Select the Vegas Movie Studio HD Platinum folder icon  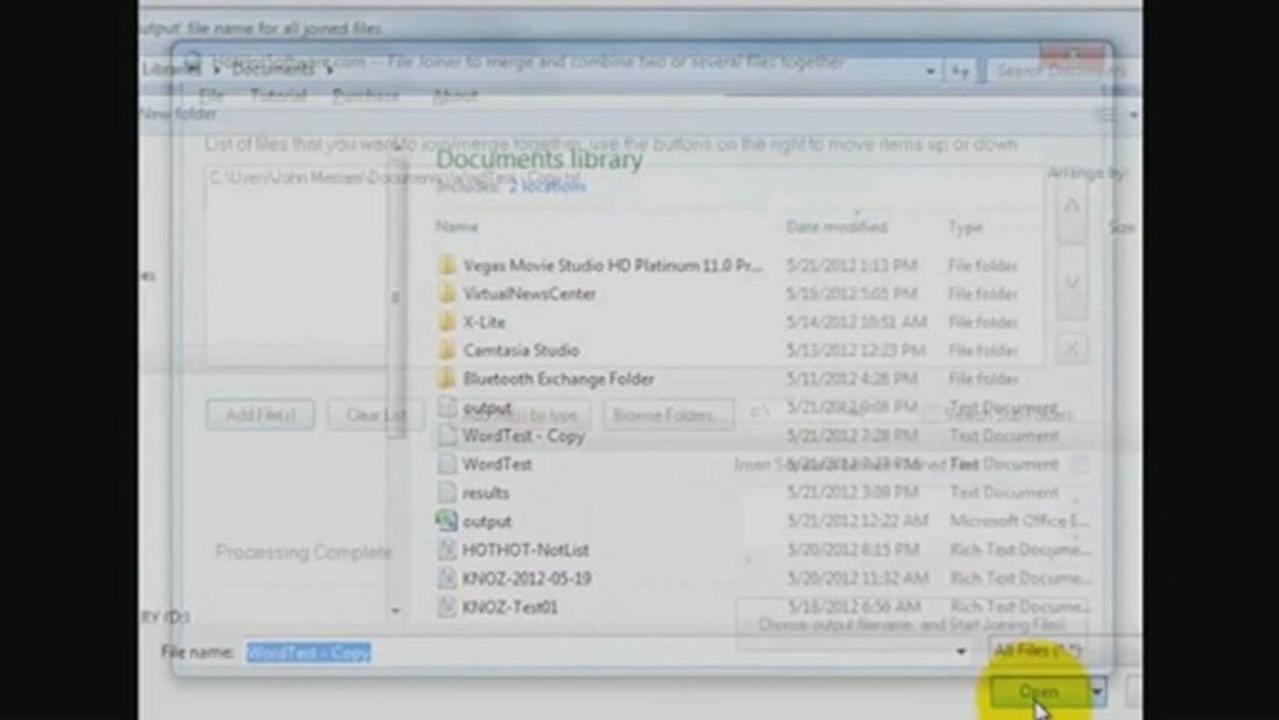point(447,266)
